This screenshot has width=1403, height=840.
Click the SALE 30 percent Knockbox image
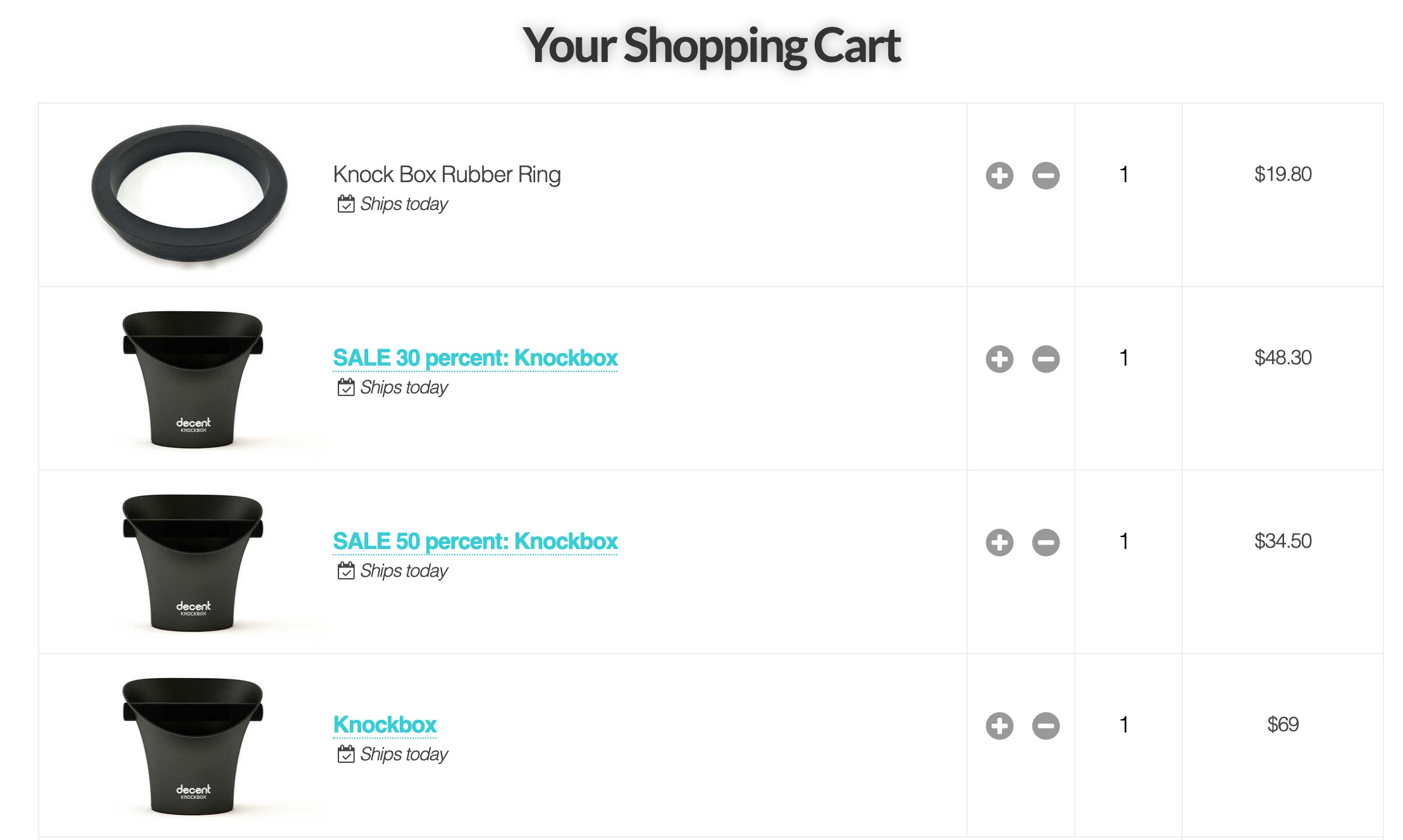pyautogui.click(x=192, y=380)
